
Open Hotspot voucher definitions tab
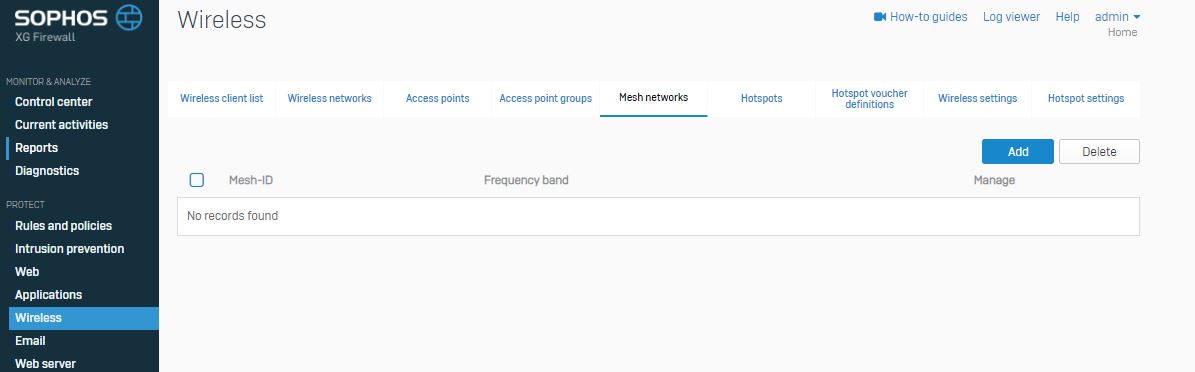coord(870,98)
